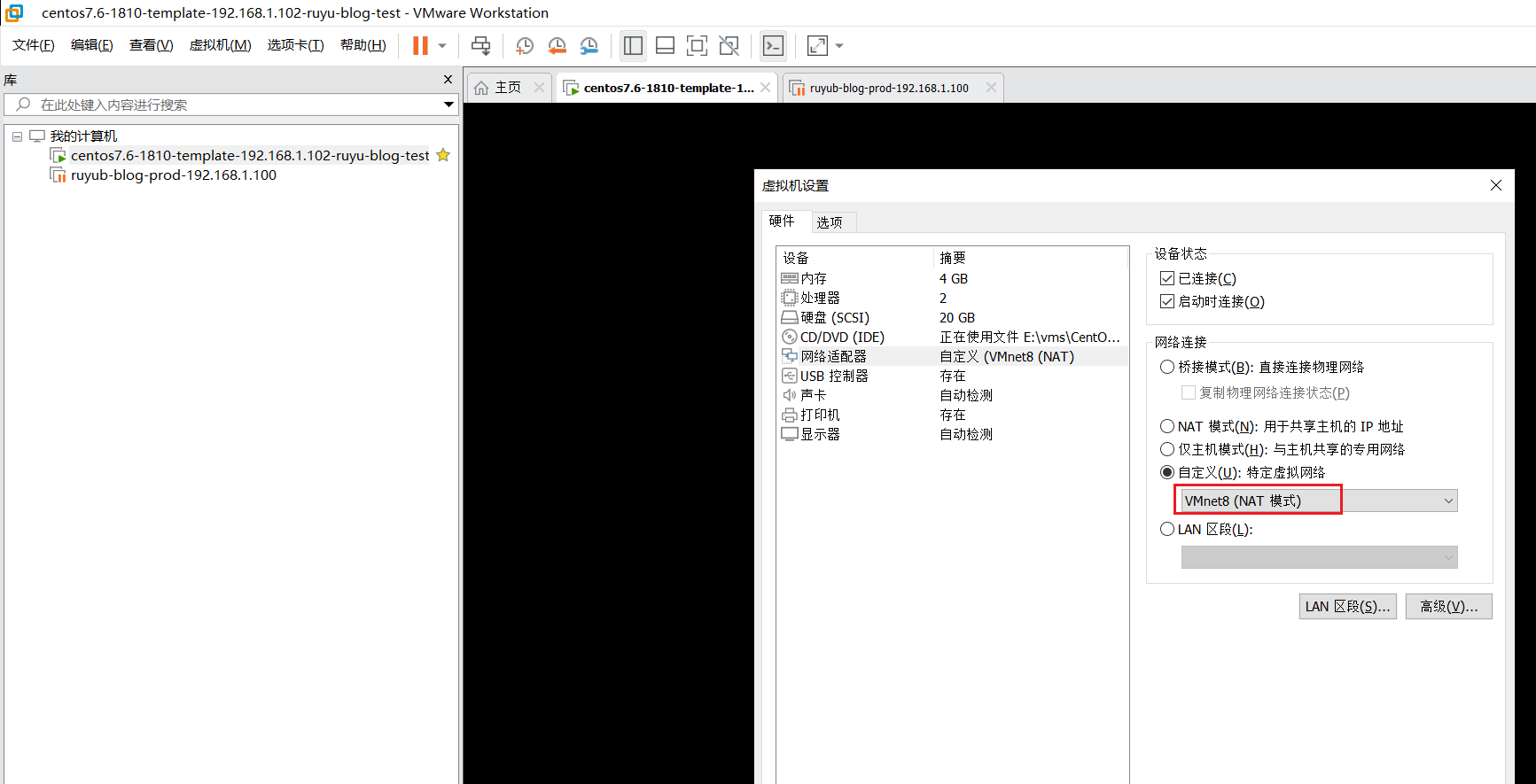1536x784 pixels.
Task: Open the VMnet8 (NAT 模式) network dropdown
Action: pyautogui.click(x=1319, y=501)
